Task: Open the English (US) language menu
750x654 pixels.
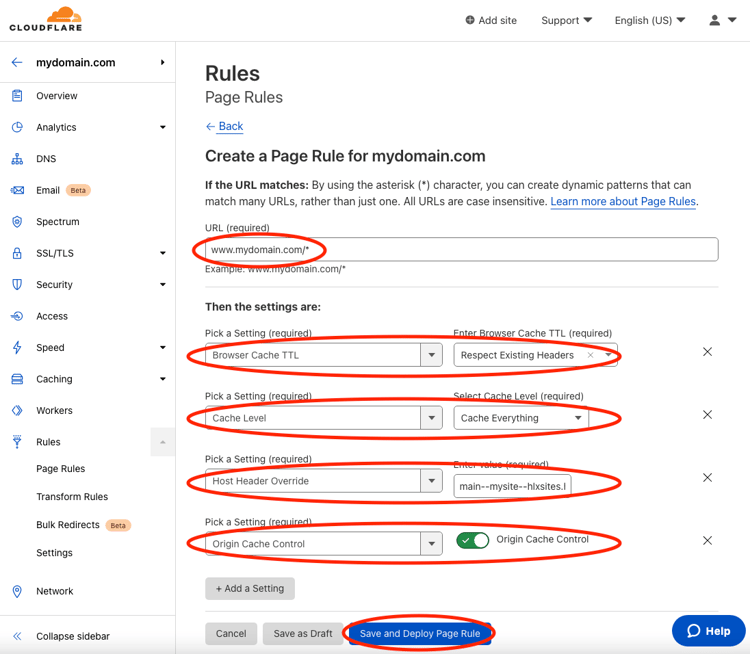Action: coord(650,20)
